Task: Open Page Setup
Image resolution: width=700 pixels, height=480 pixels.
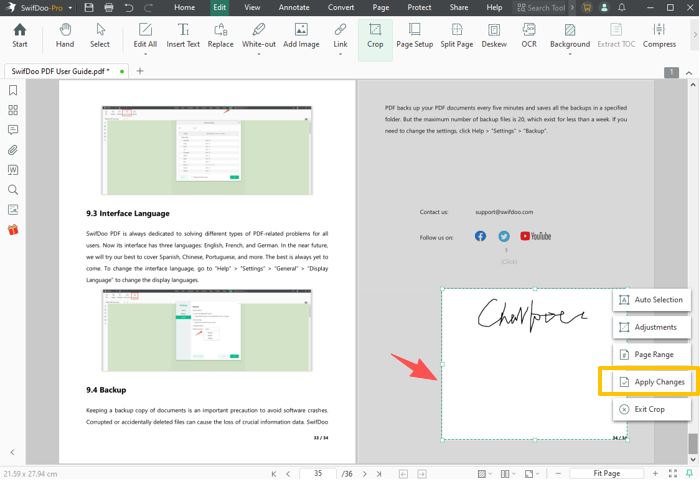Action: pyautogui.click(x=415, y=36)
